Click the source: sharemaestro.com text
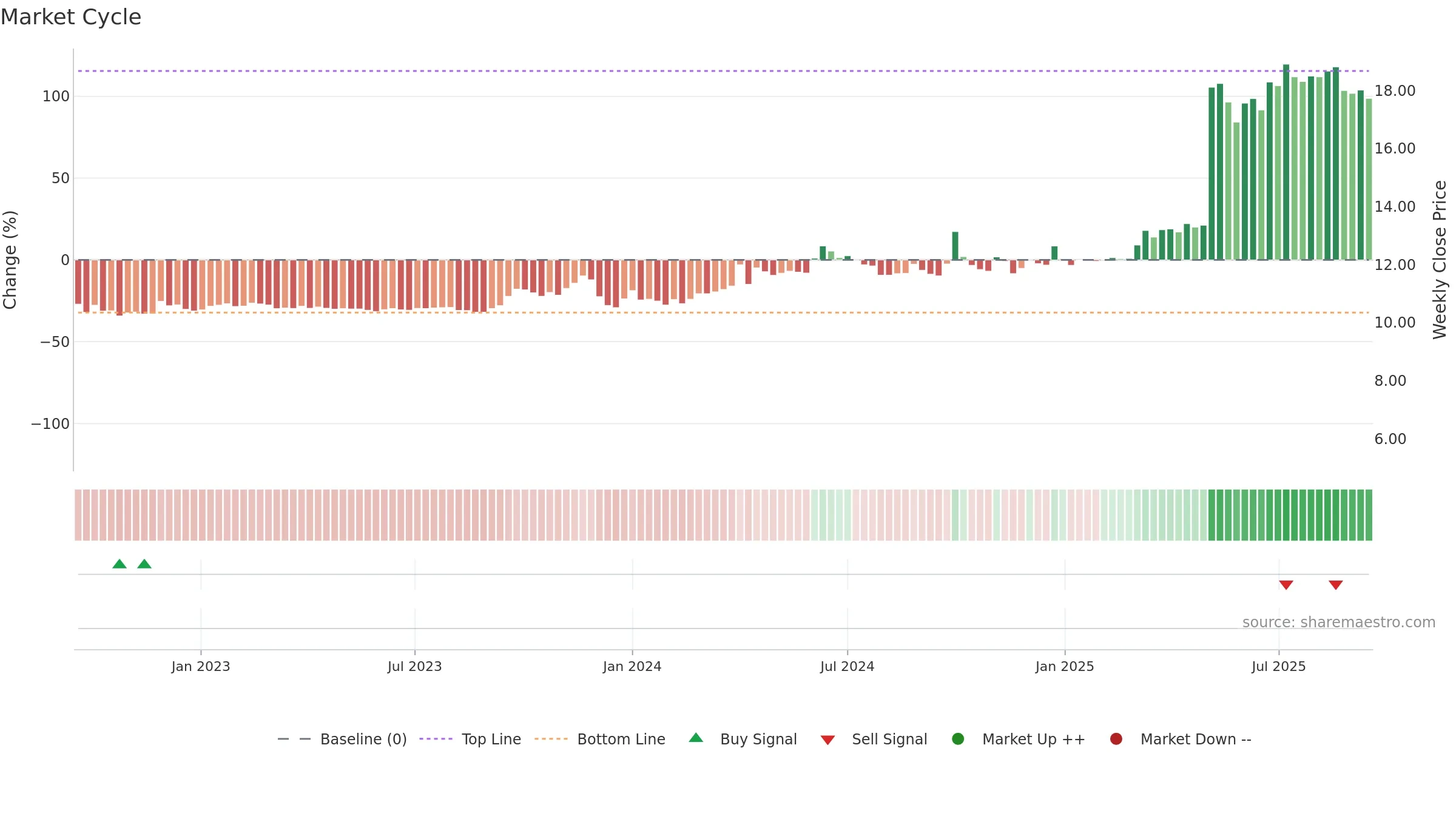Viewport: 1456px width, 819px height. [1339, 622]
